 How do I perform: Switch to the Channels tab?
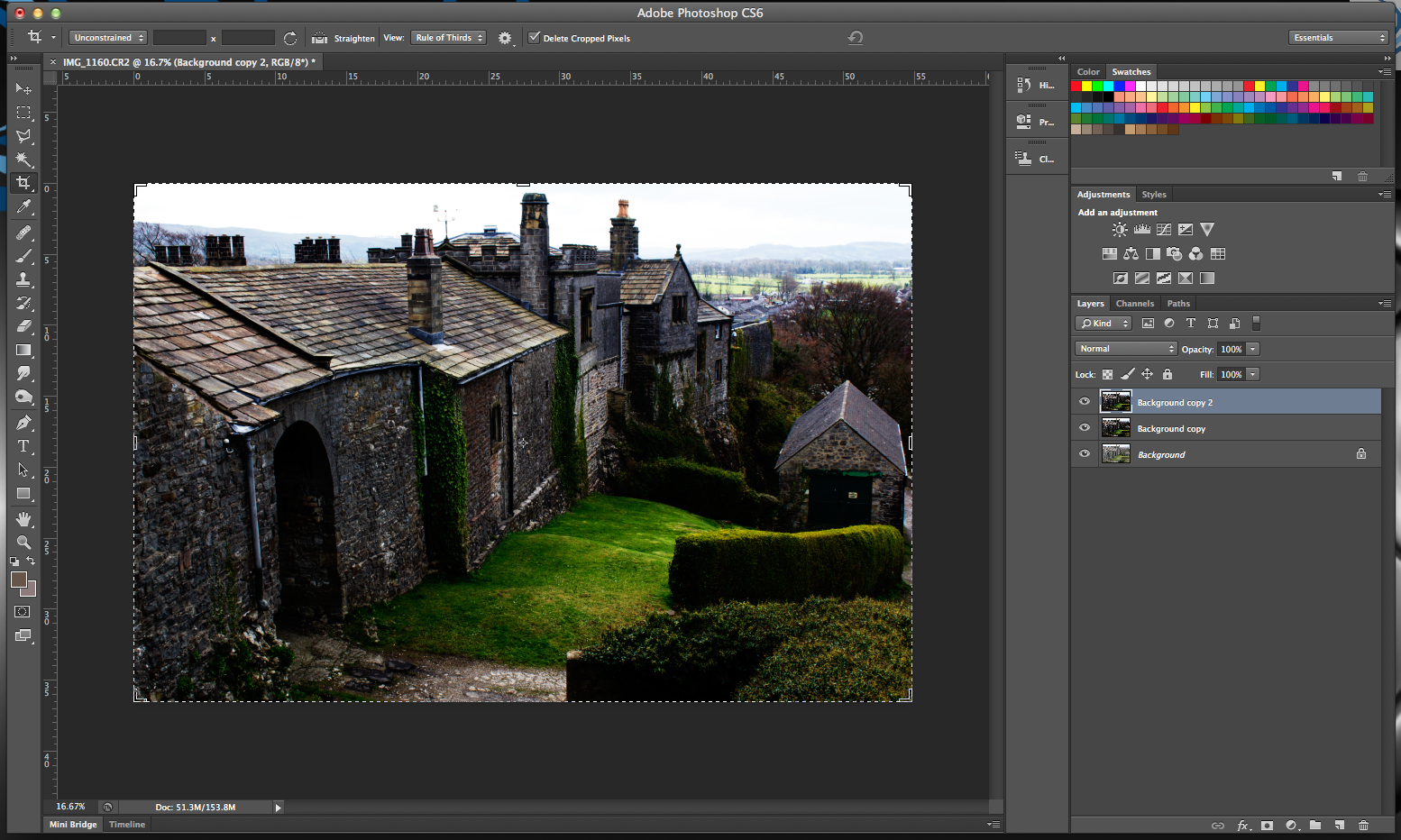[1134, 304]
